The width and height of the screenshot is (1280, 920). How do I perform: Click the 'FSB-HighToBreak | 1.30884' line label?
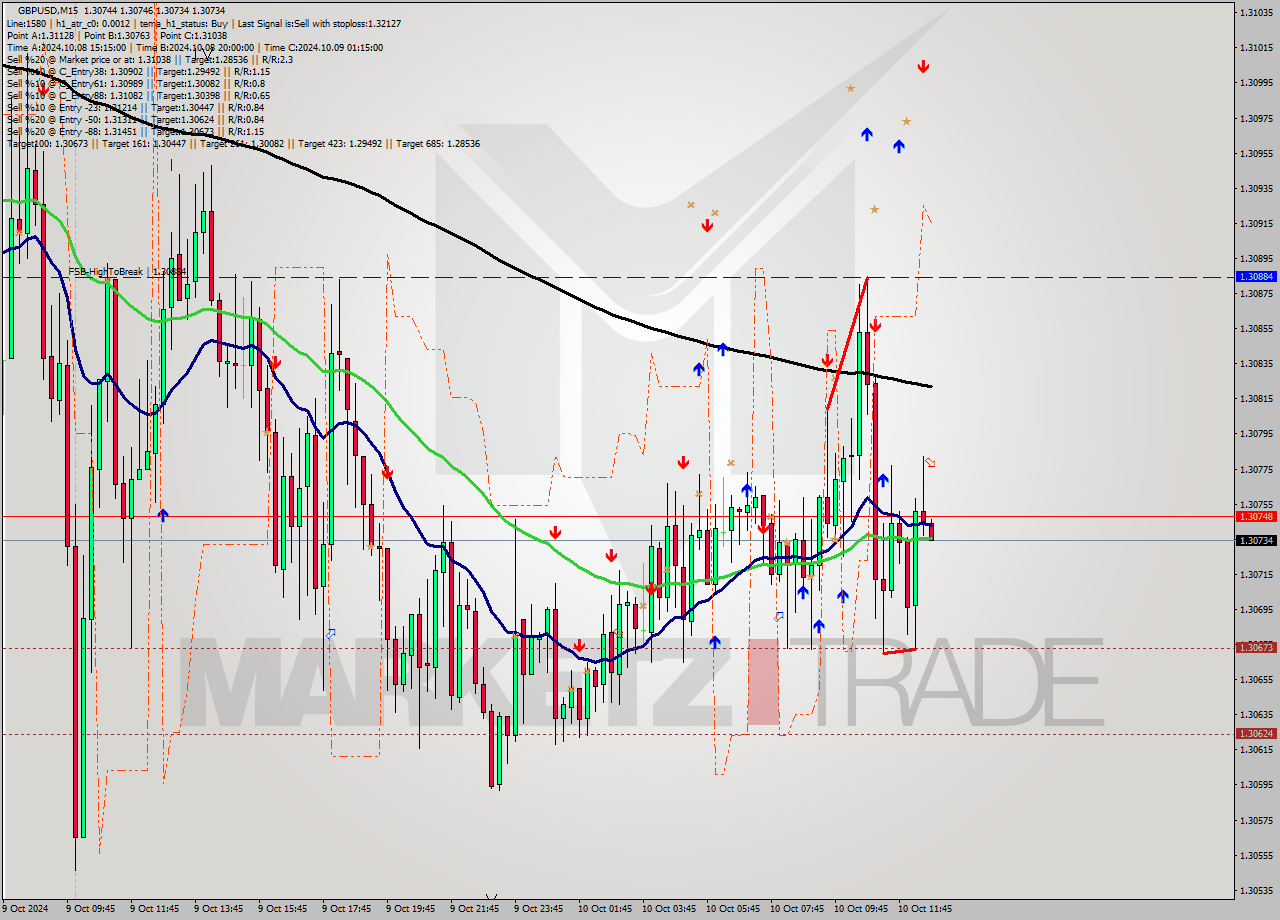click(x=127, y=271)
